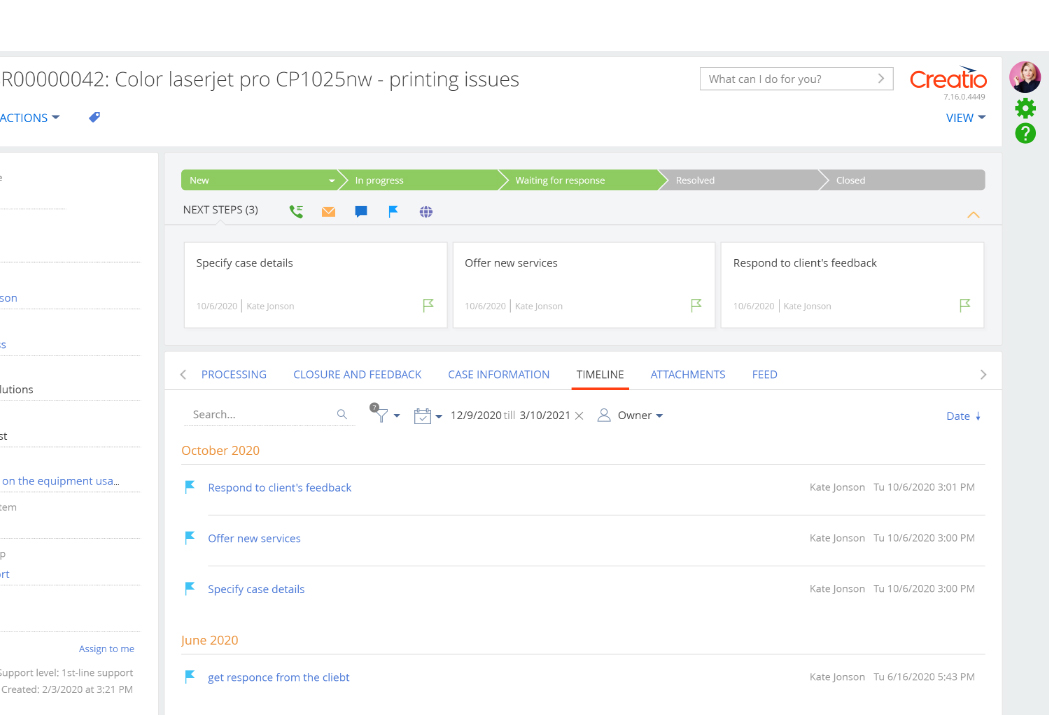Switch to the Attachments tab
Screen dimensions: 1049x715
pos(687,374)
